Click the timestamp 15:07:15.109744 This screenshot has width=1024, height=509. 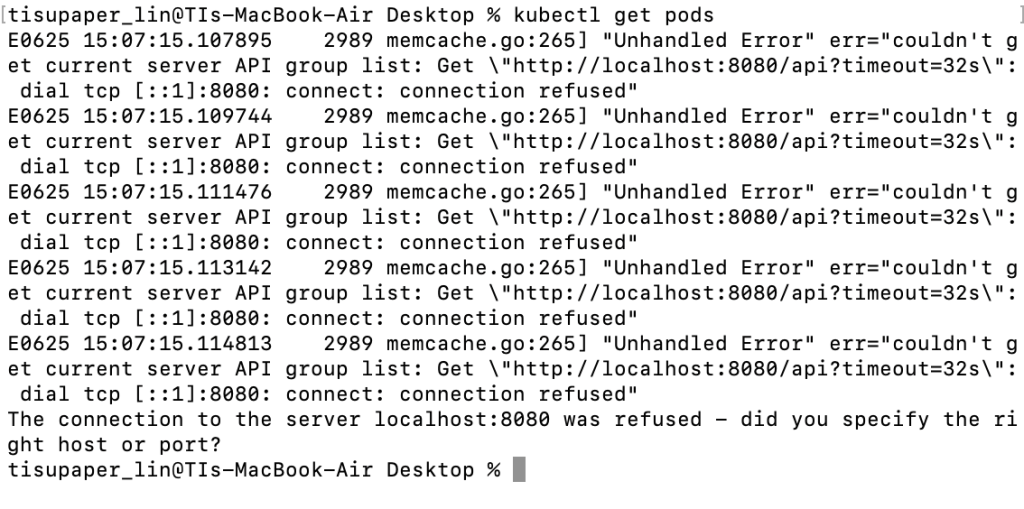[178, 116]
